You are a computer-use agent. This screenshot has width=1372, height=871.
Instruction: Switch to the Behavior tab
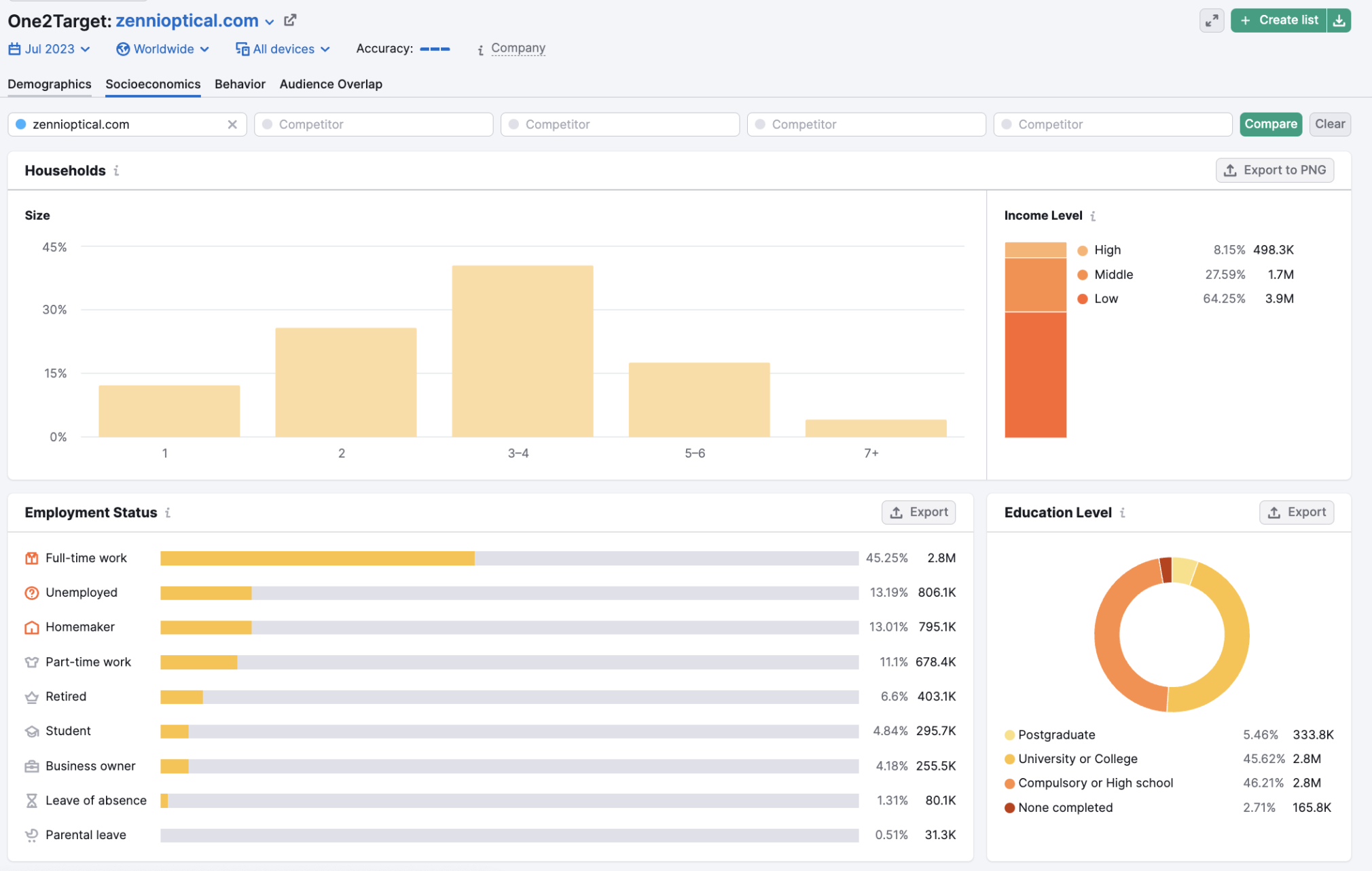[239, 83]
